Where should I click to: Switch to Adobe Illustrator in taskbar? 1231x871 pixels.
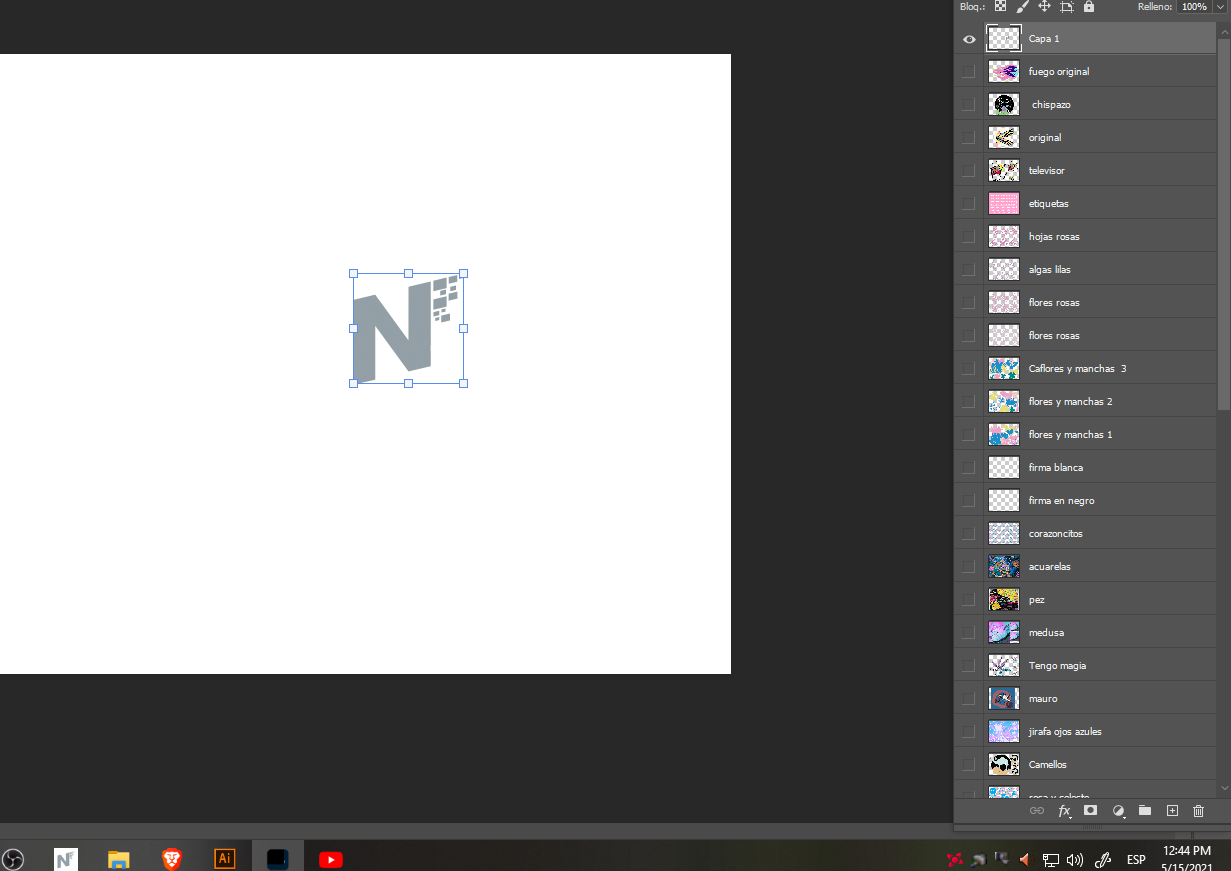(x=225, y=859)
